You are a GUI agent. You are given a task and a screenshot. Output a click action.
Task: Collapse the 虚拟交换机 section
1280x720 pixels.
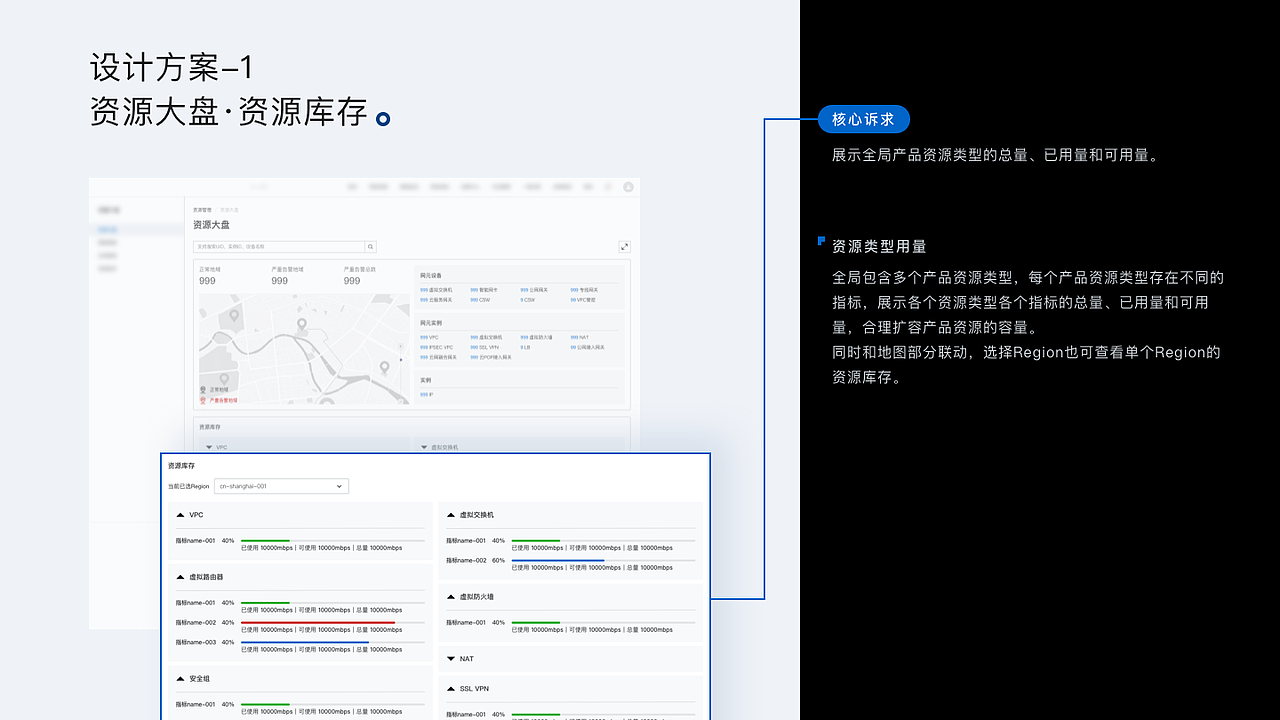(450, 514)
